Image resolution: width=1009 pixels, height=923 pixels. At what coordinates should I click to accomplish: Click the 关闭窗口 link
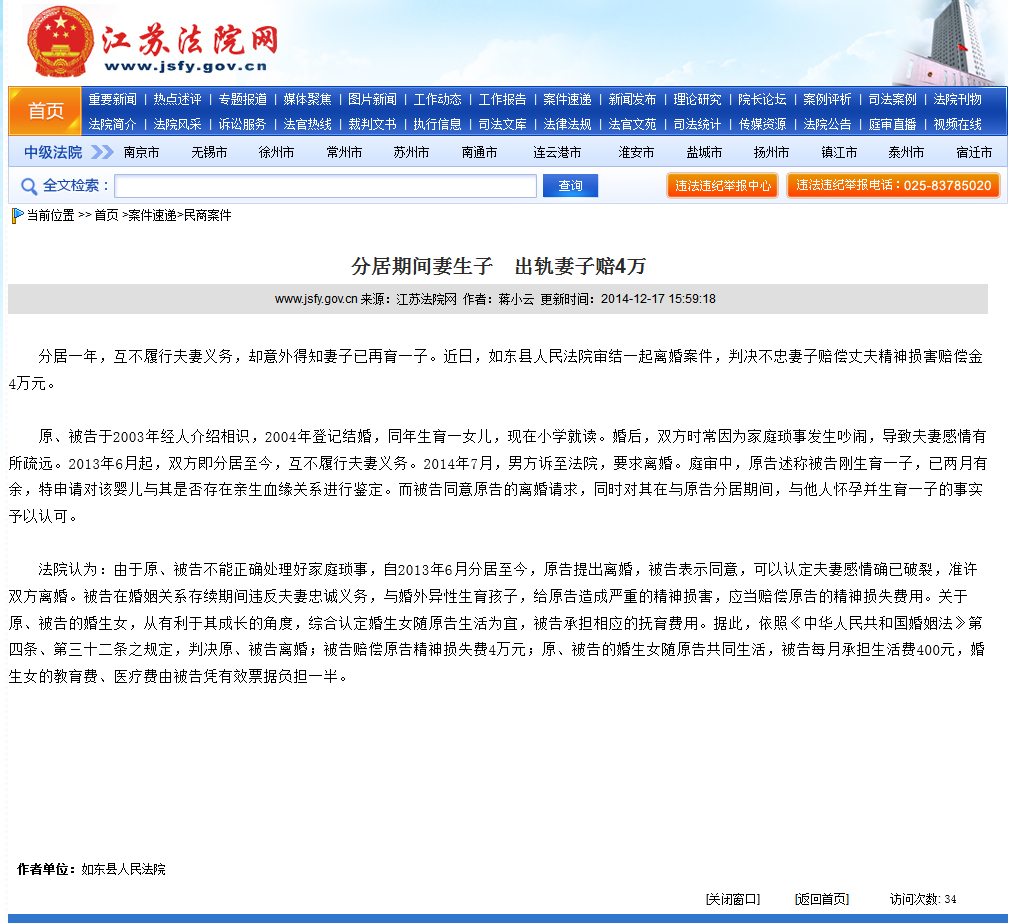732,899
